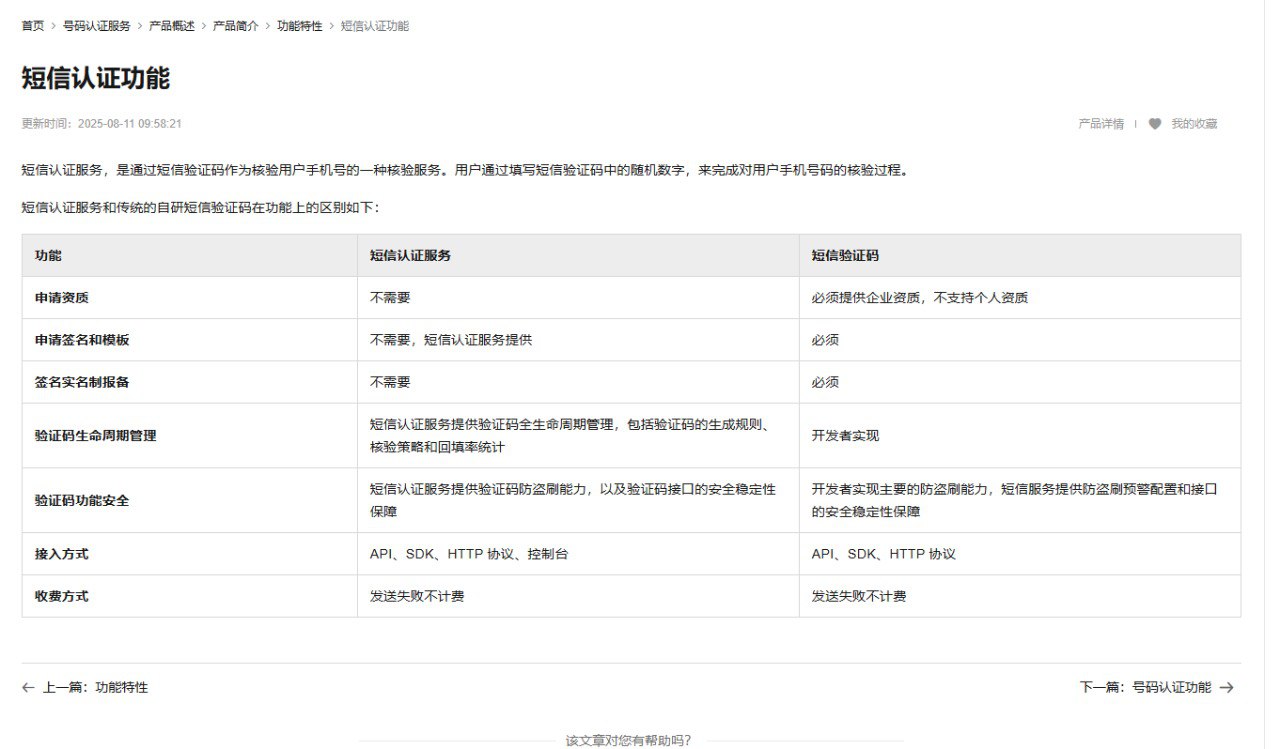The width and height of the screenshot is (1280, 749).
Task: Go to 首页 in the breadcrumb
Action: [33, 26]
